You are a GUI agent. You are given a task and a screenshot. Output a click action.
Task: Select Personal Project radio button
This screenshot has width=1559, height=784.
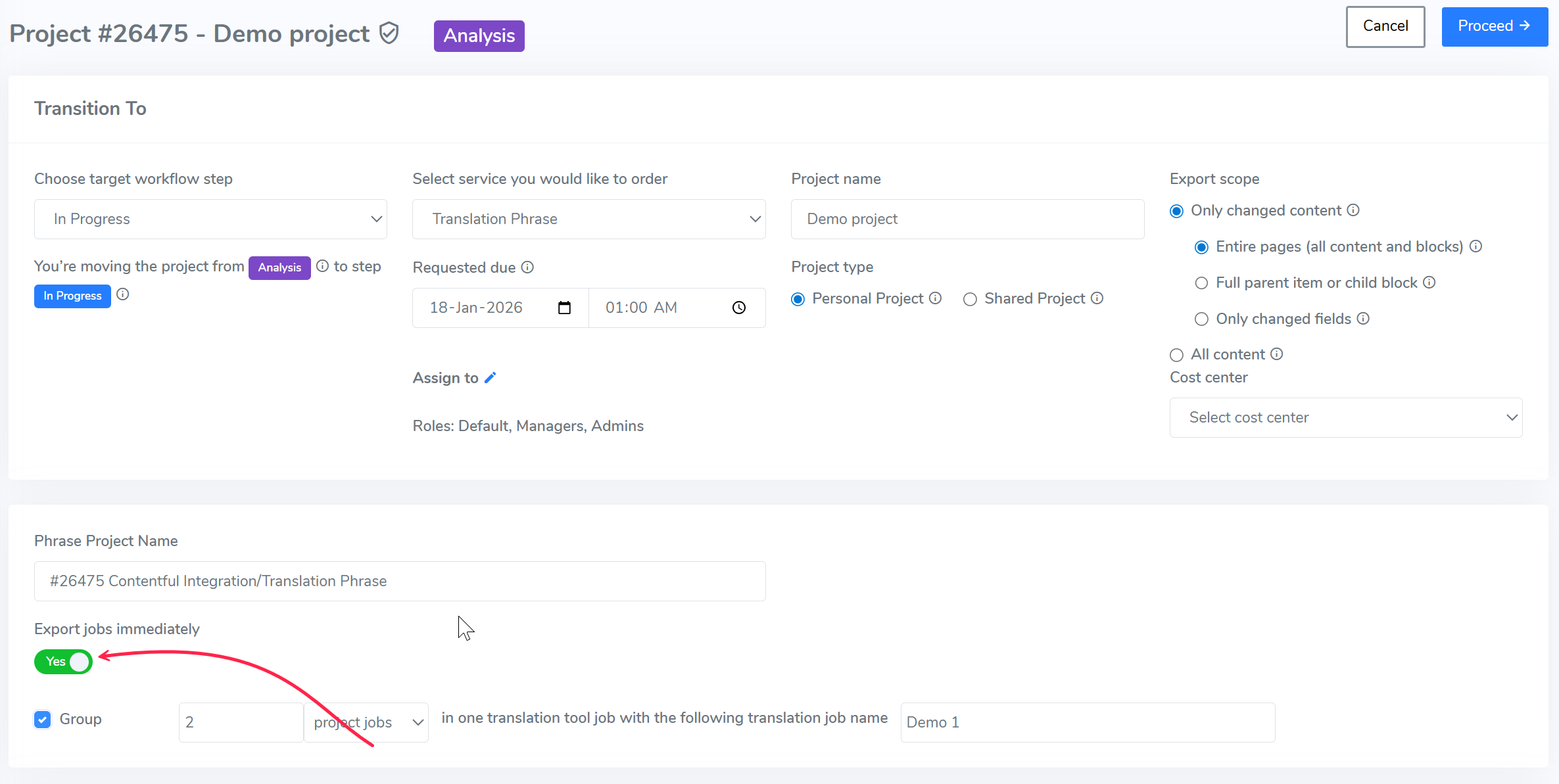[798, 299]
